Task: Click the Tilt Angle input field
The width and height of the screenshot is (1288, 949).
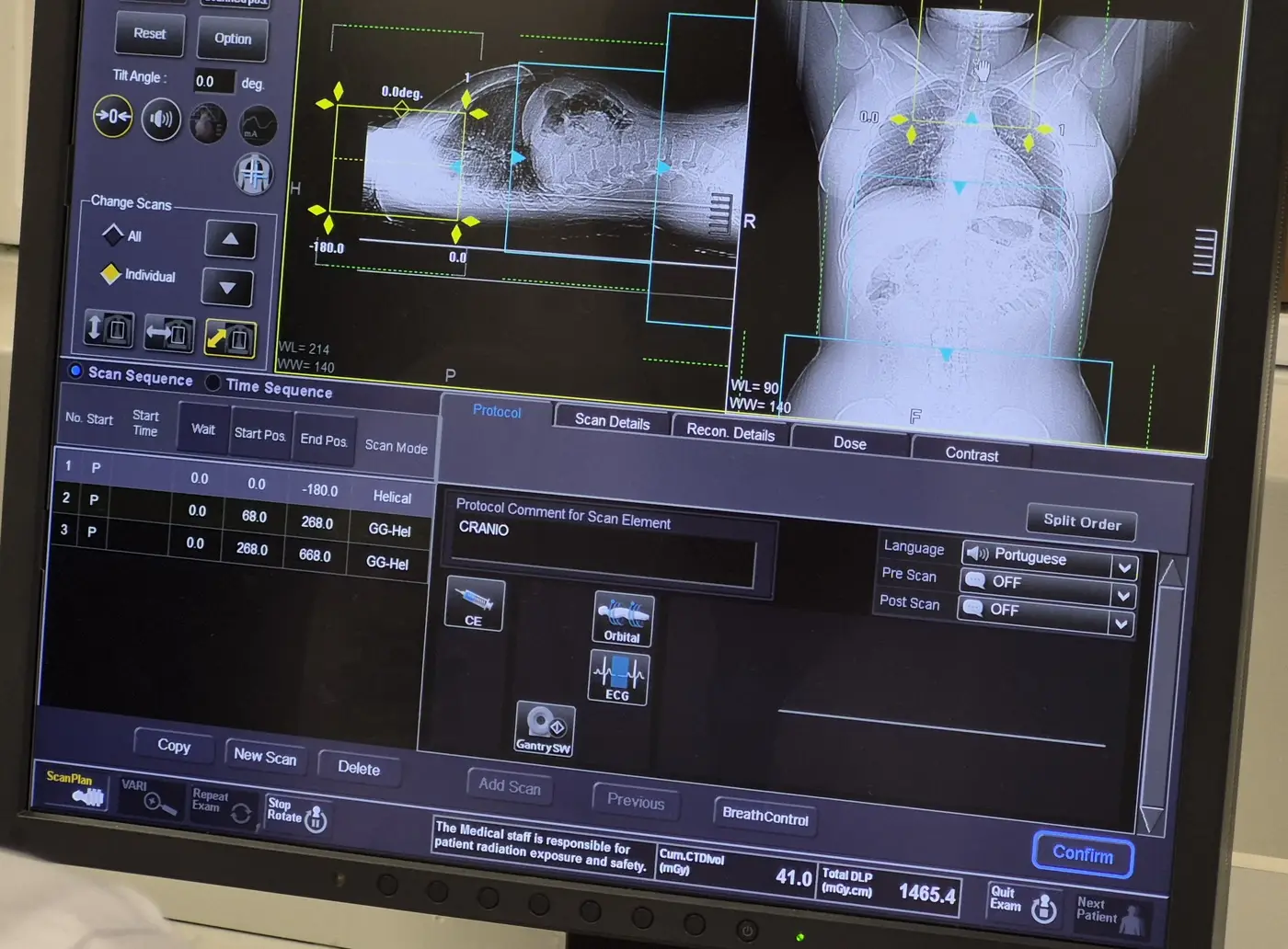Action: click(213, 82)
